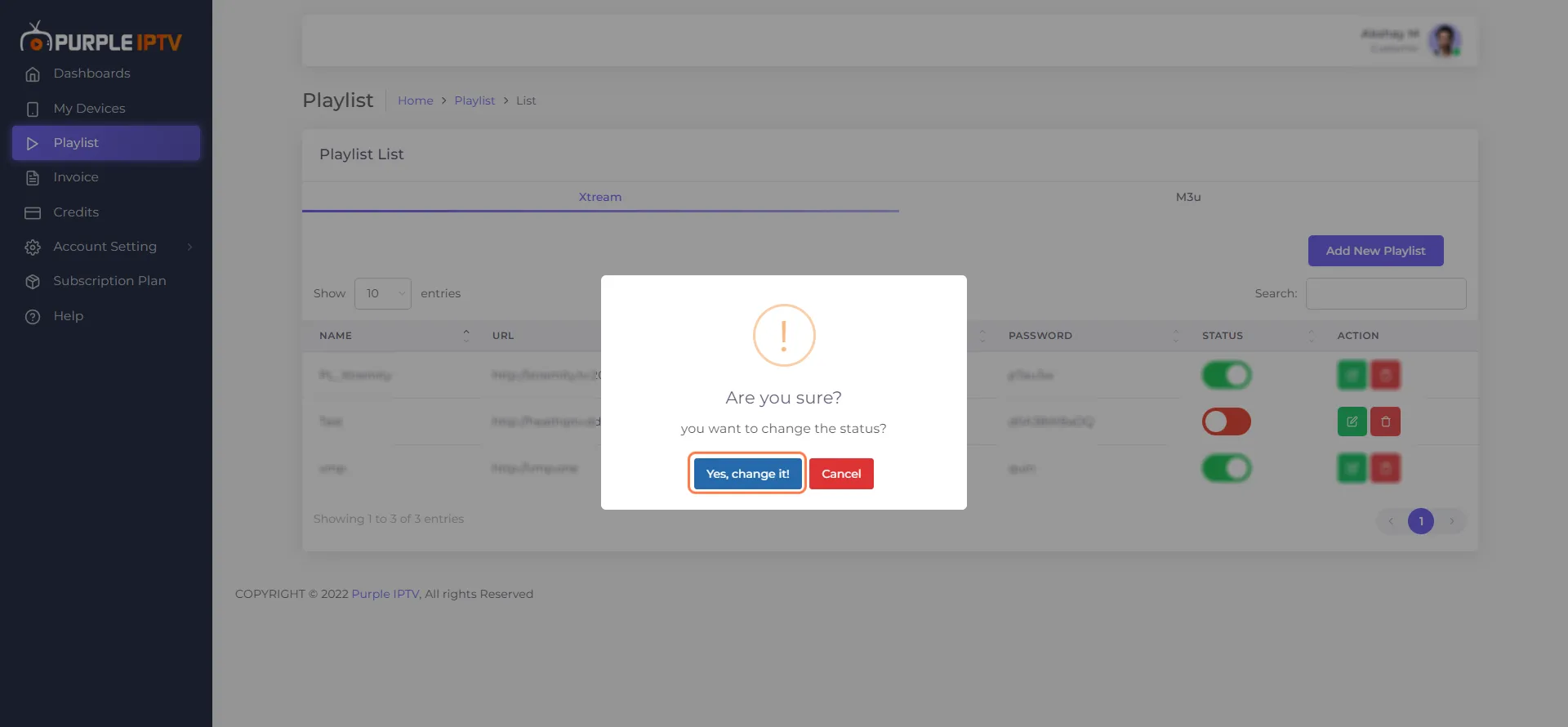Screen dimensions: 1568x727
Task: Click edit icon in second row
Action: pyautogui.click(x=1352, y=421)
